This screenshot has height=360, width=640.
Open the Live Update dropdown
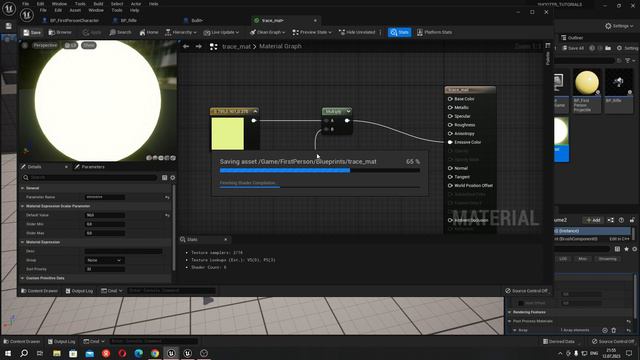[221, 32]
